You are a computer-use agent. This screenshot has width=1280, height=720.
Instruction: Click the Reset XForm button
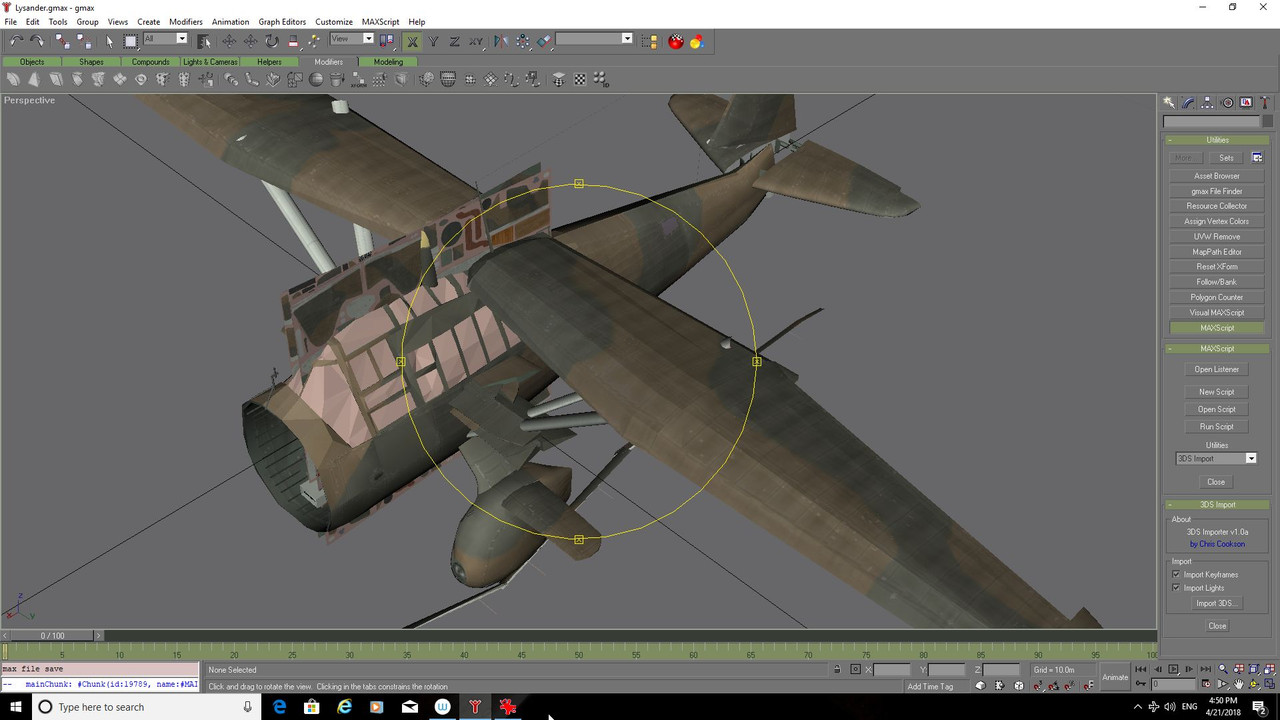click(1217, 267)
